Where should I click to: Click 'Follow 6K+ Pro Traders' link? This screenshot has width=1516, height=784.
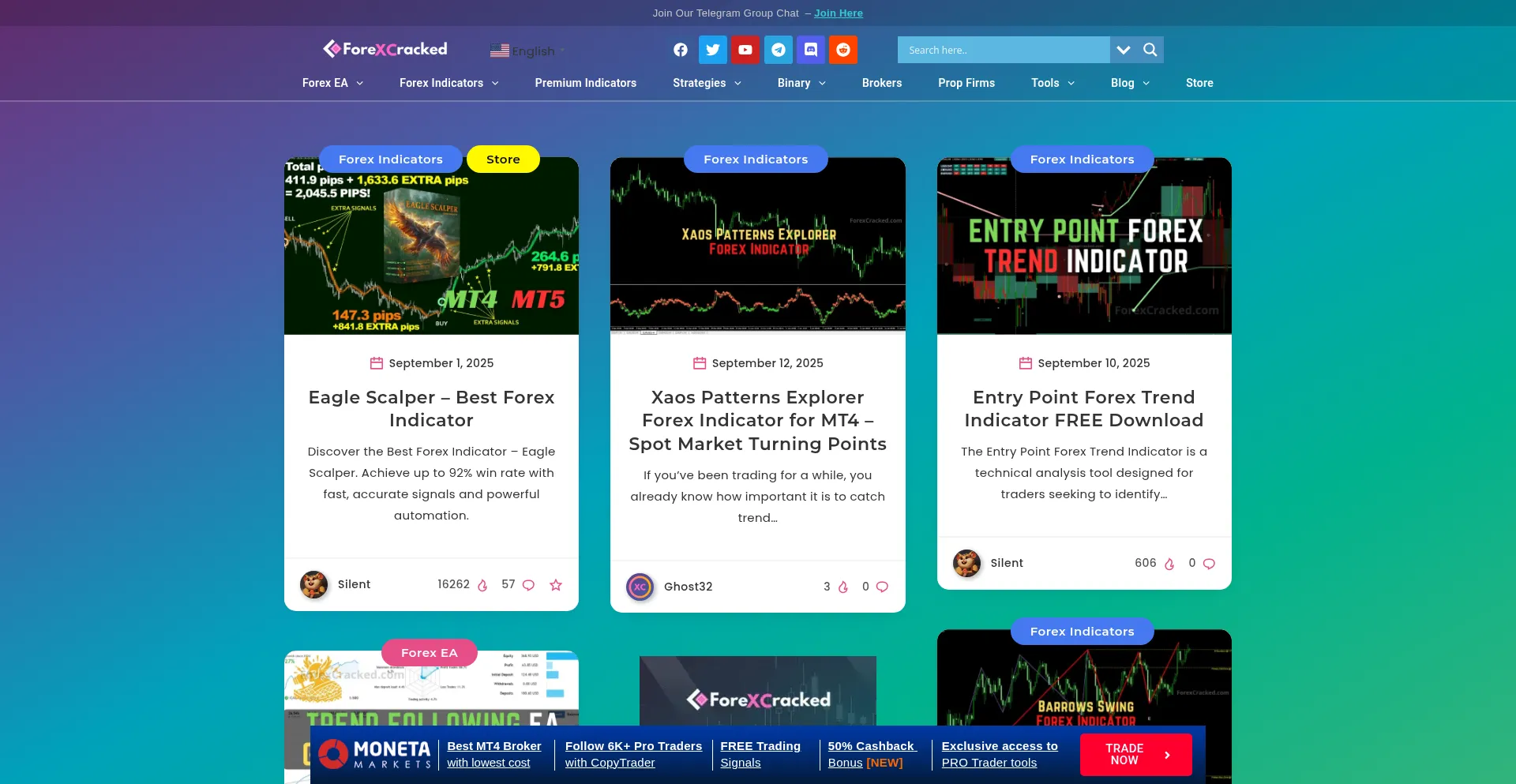[633, 754]
